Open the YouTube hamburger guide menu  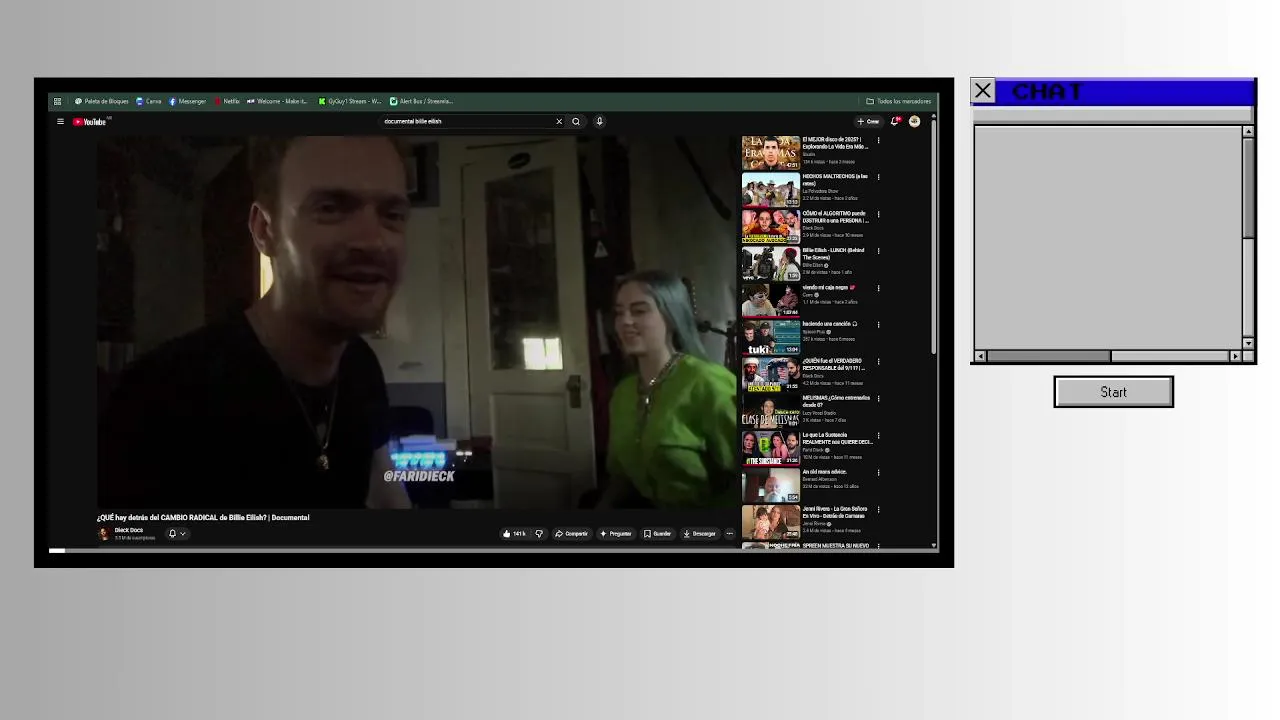coord(60,122)
